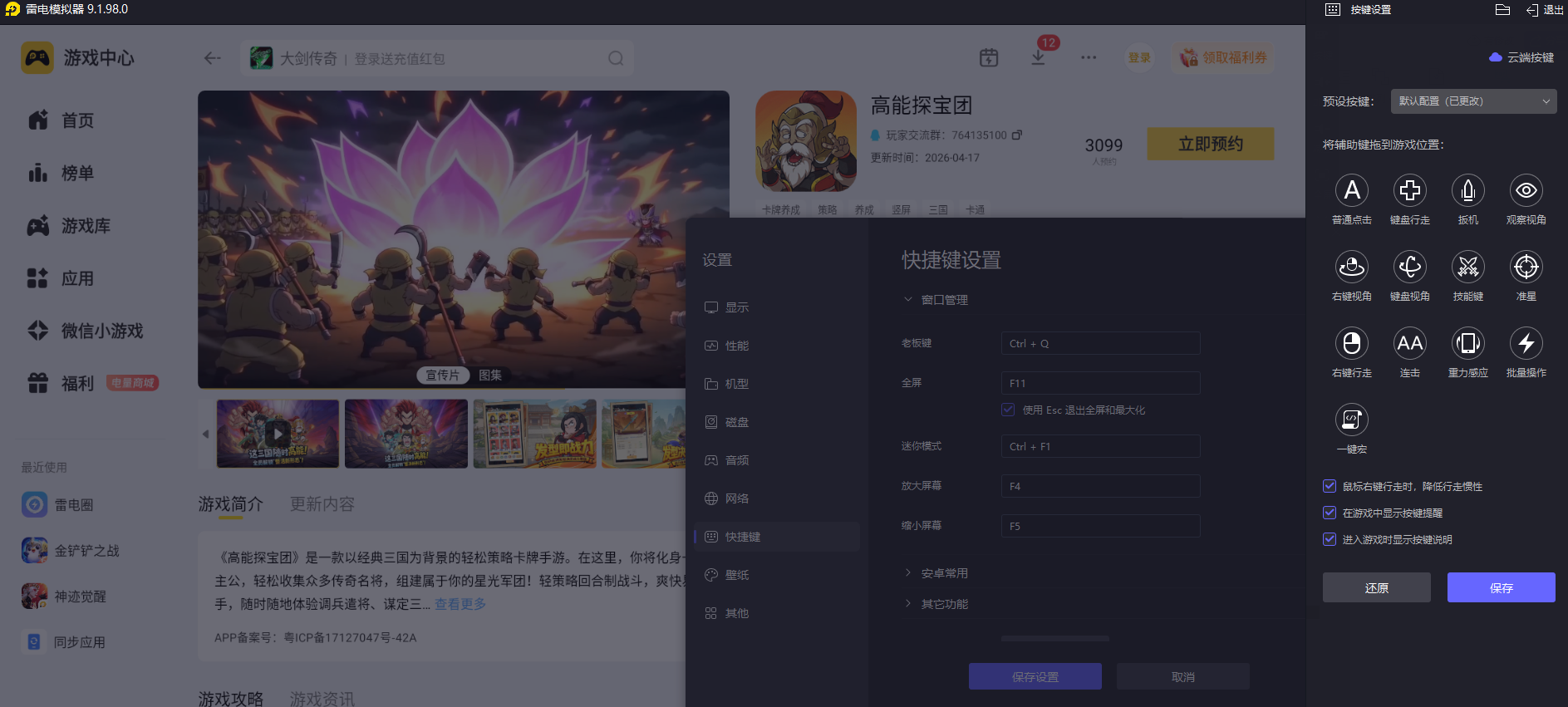Switch to the 更新内容 tab
The height and width of the screenshot is (707, 1568).
322,504
